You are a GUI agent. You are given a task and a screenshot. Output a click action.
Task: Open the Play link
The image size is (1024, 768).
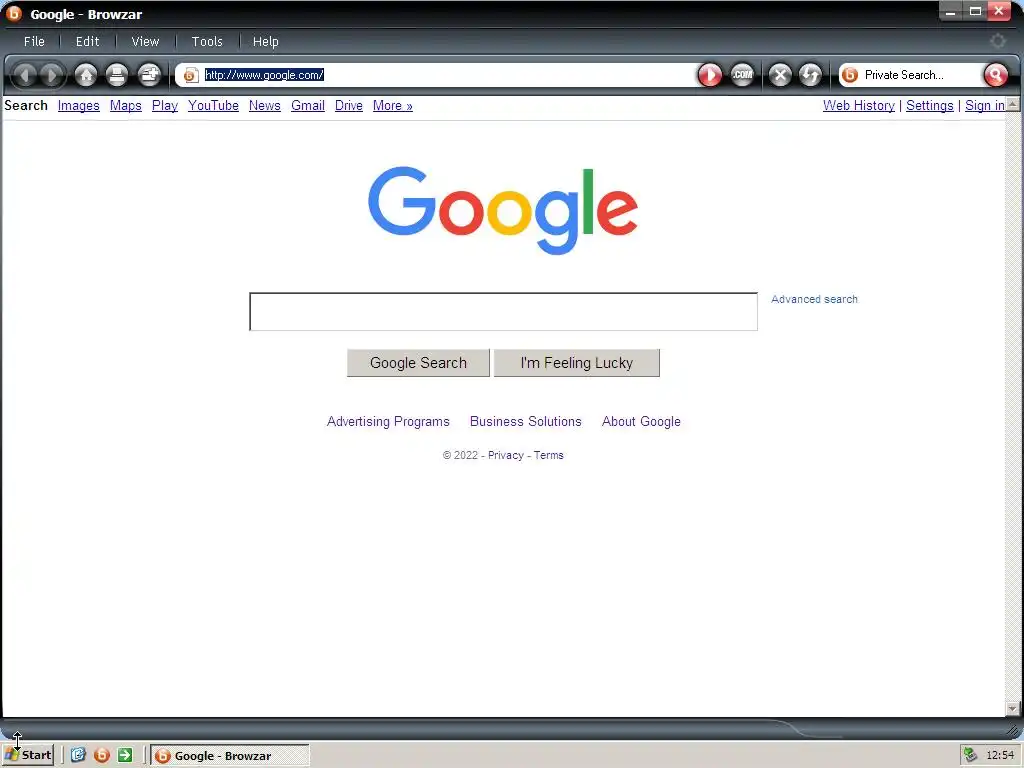[x=165, y=106]
